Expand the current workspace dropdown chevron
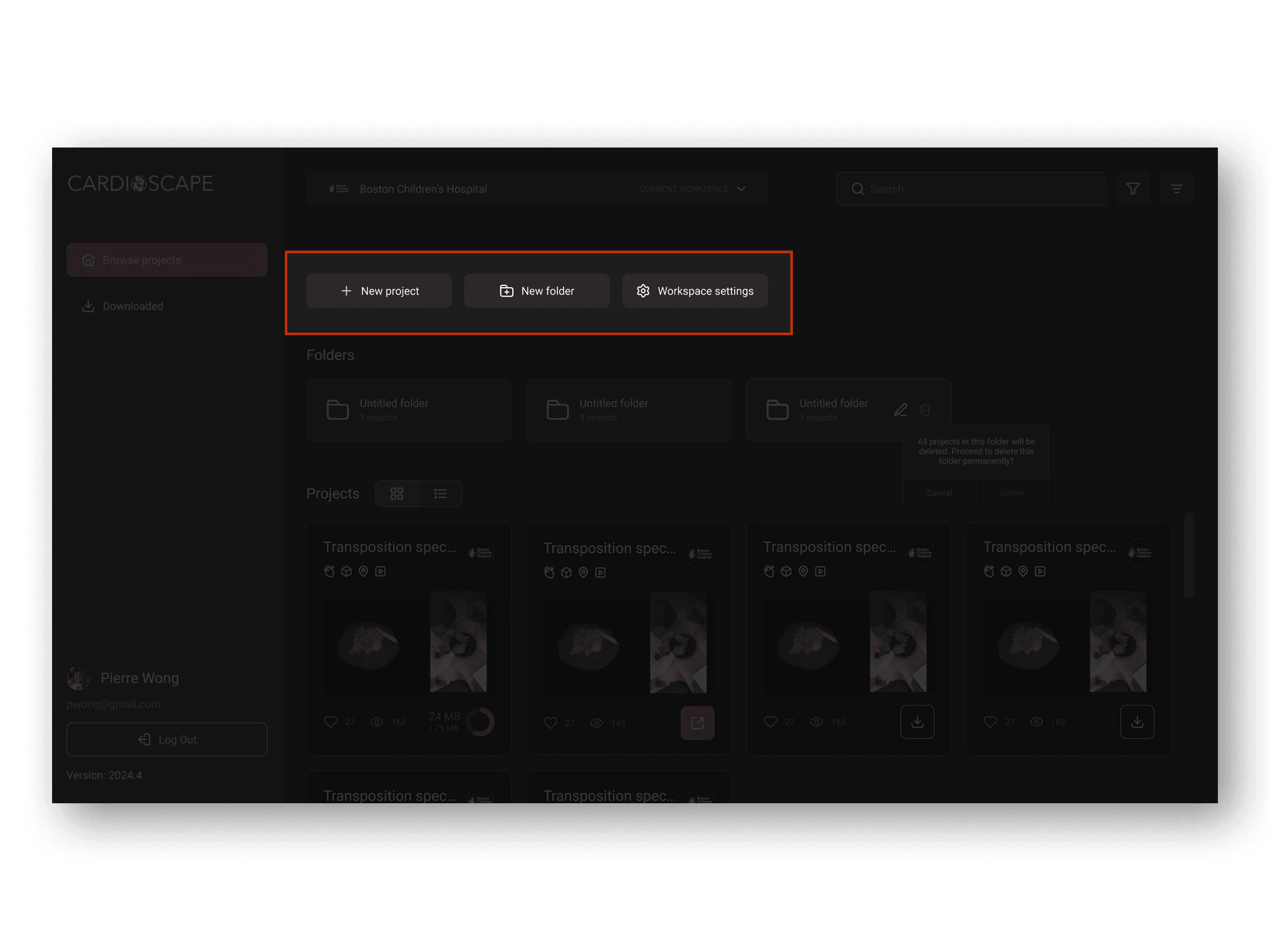The width and height of the screenshot is (1270, 952). click(x=741, y=189)
